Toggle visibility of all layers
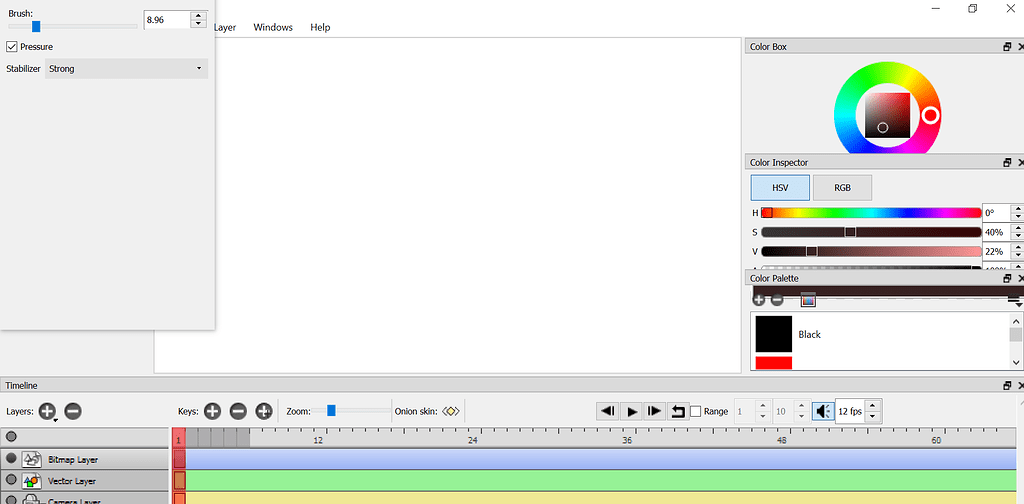Screen dimensions: 1024x504 coord(11,437)
